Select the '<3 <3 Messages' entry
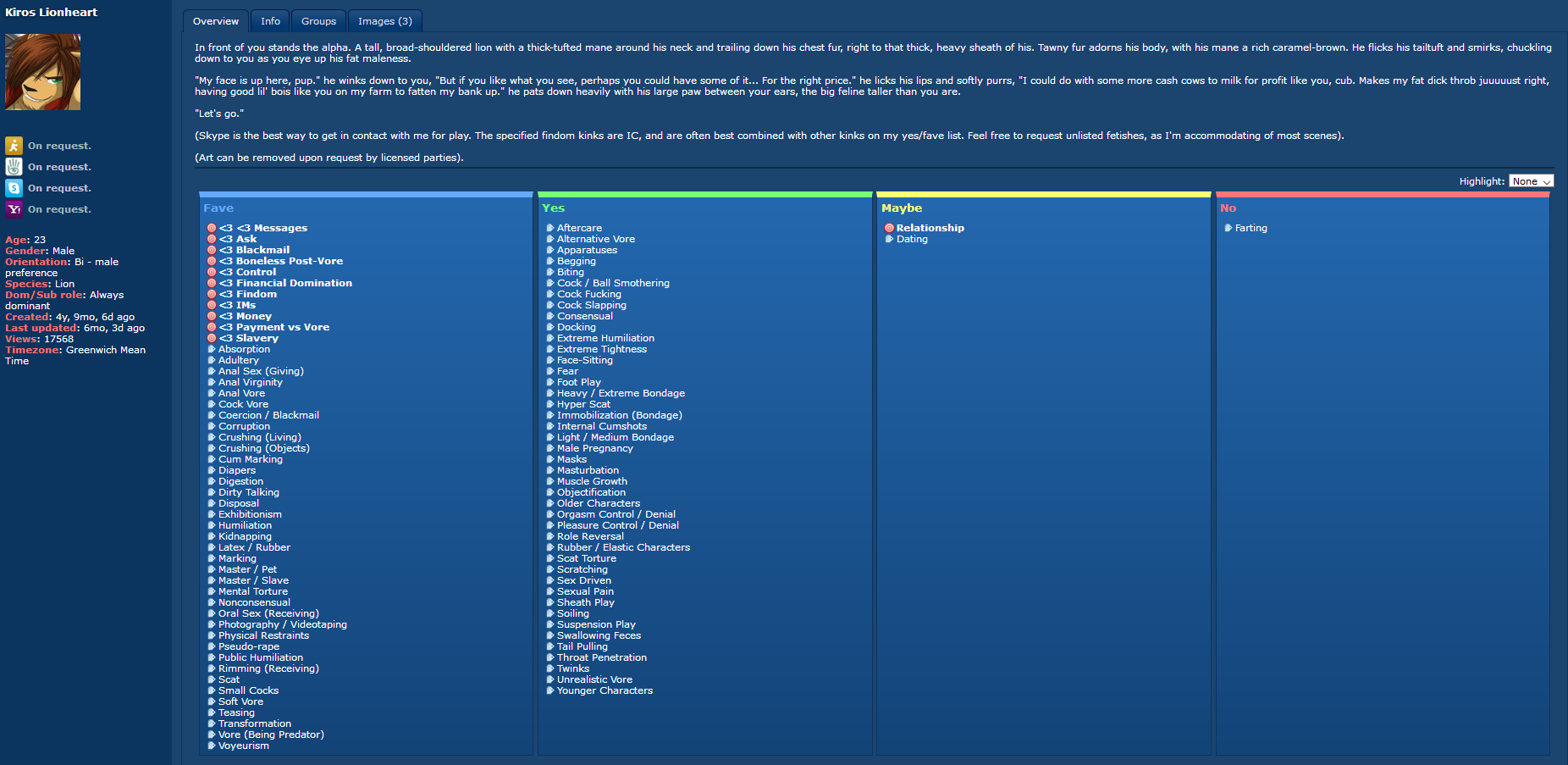 click(263, 228)
